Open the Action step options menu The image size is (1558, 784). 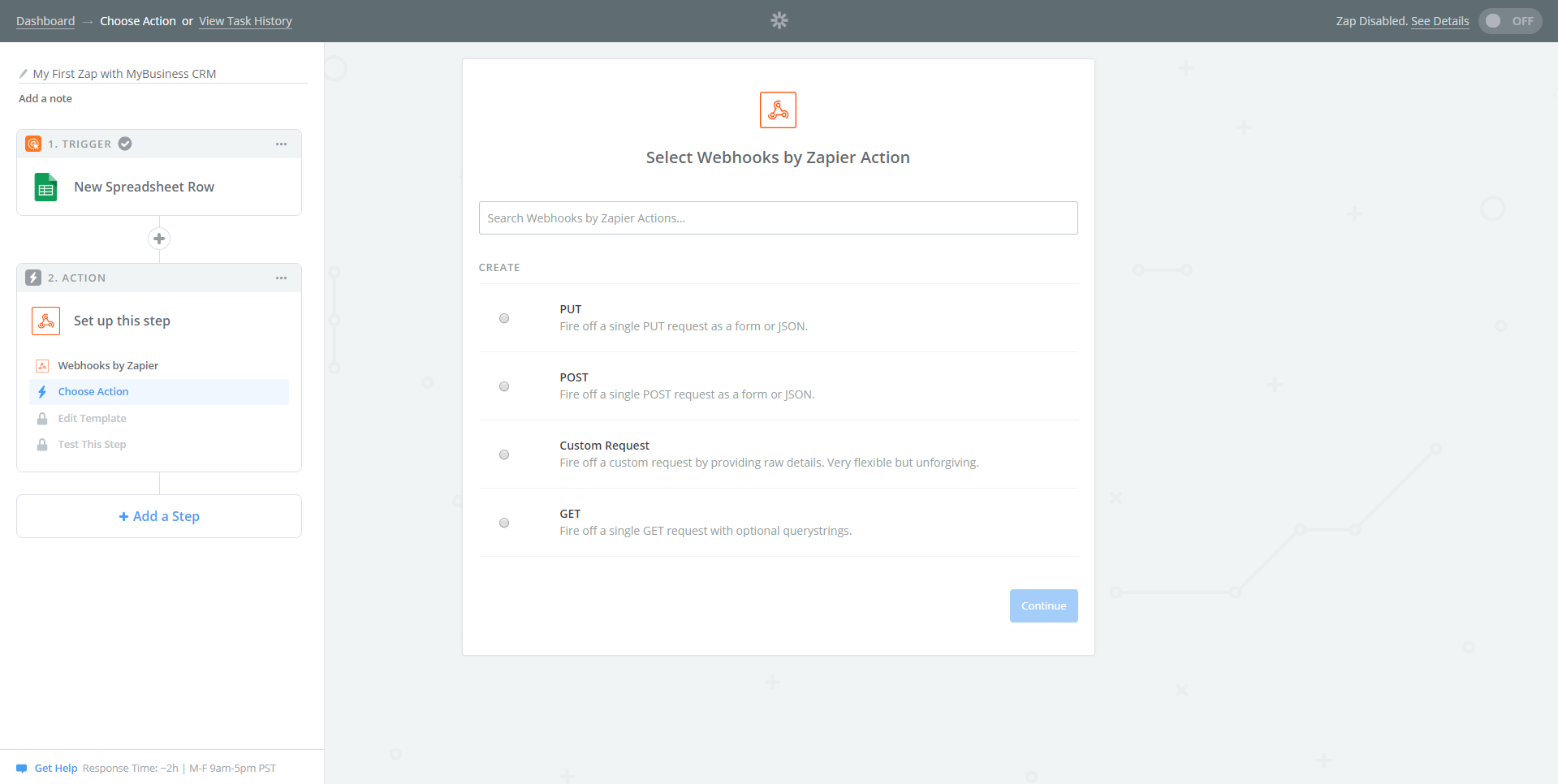pos(281,278)
